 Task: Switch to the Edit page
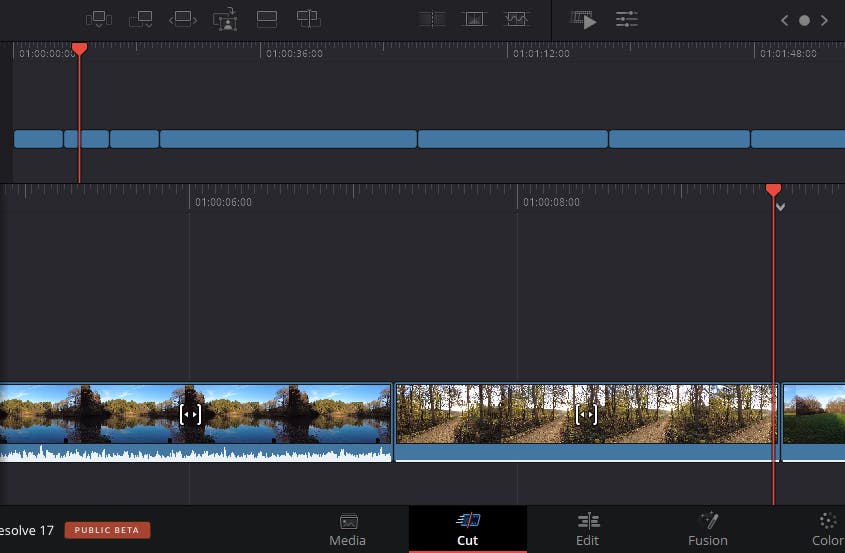tap(587, 530)
